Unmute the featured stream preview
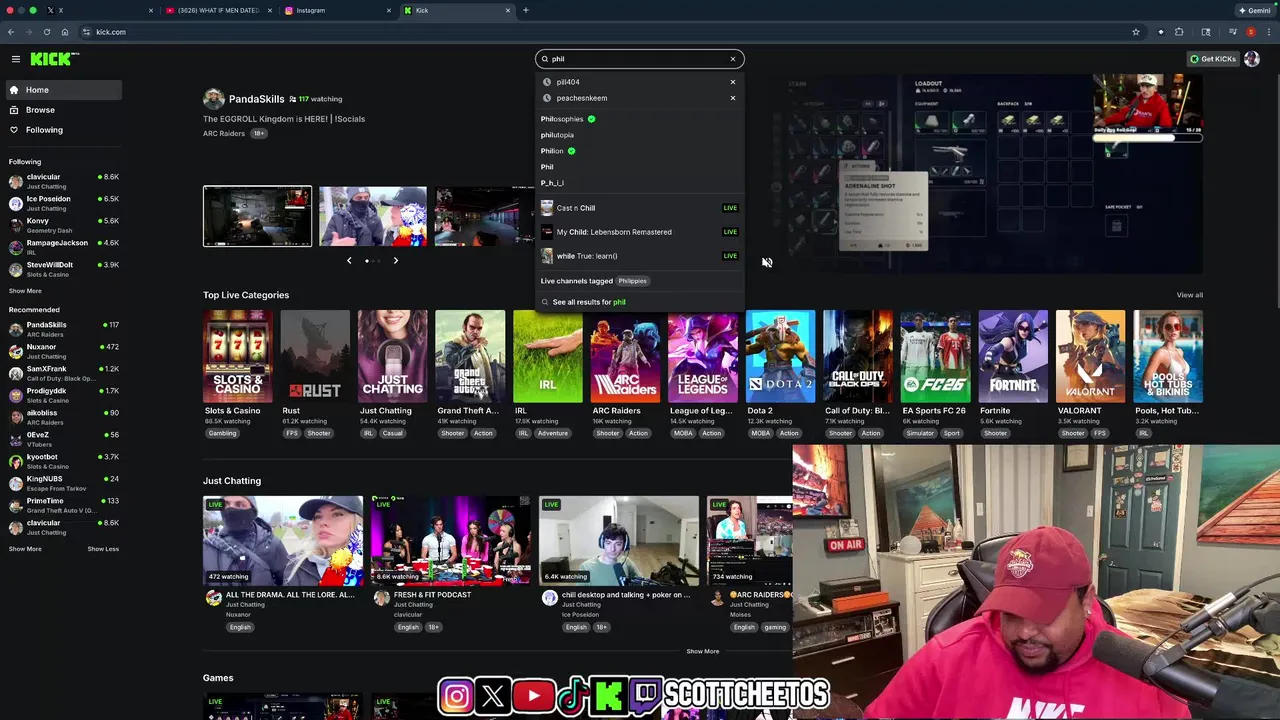This screenshot has width=1280, height=720. [x=767, y=262]
